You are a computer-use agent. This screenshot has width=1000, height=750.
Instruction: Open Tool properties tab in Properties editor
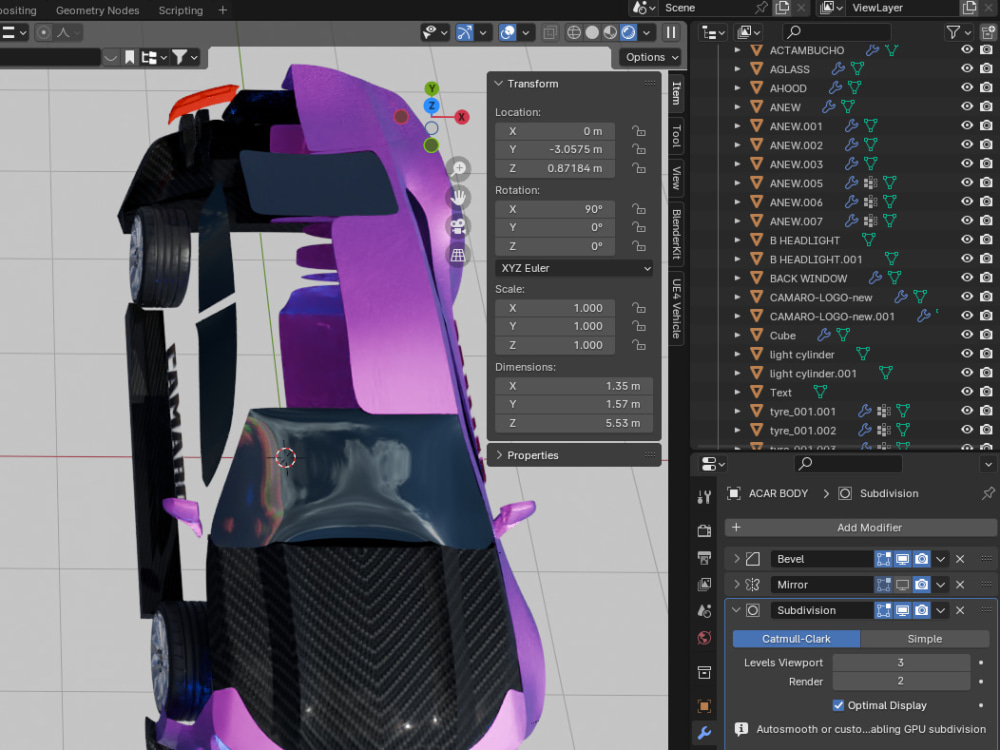(x=705, y=497)
